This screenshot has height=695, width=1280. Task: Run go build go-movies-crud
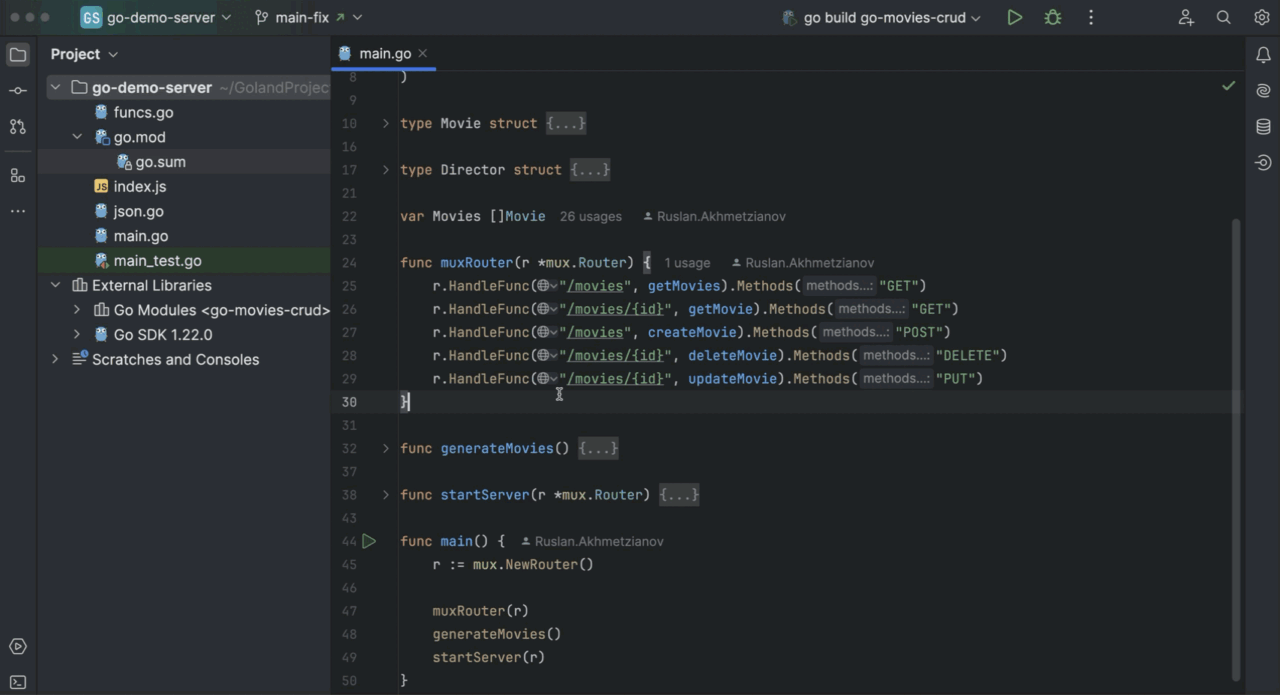point(1015,18)
